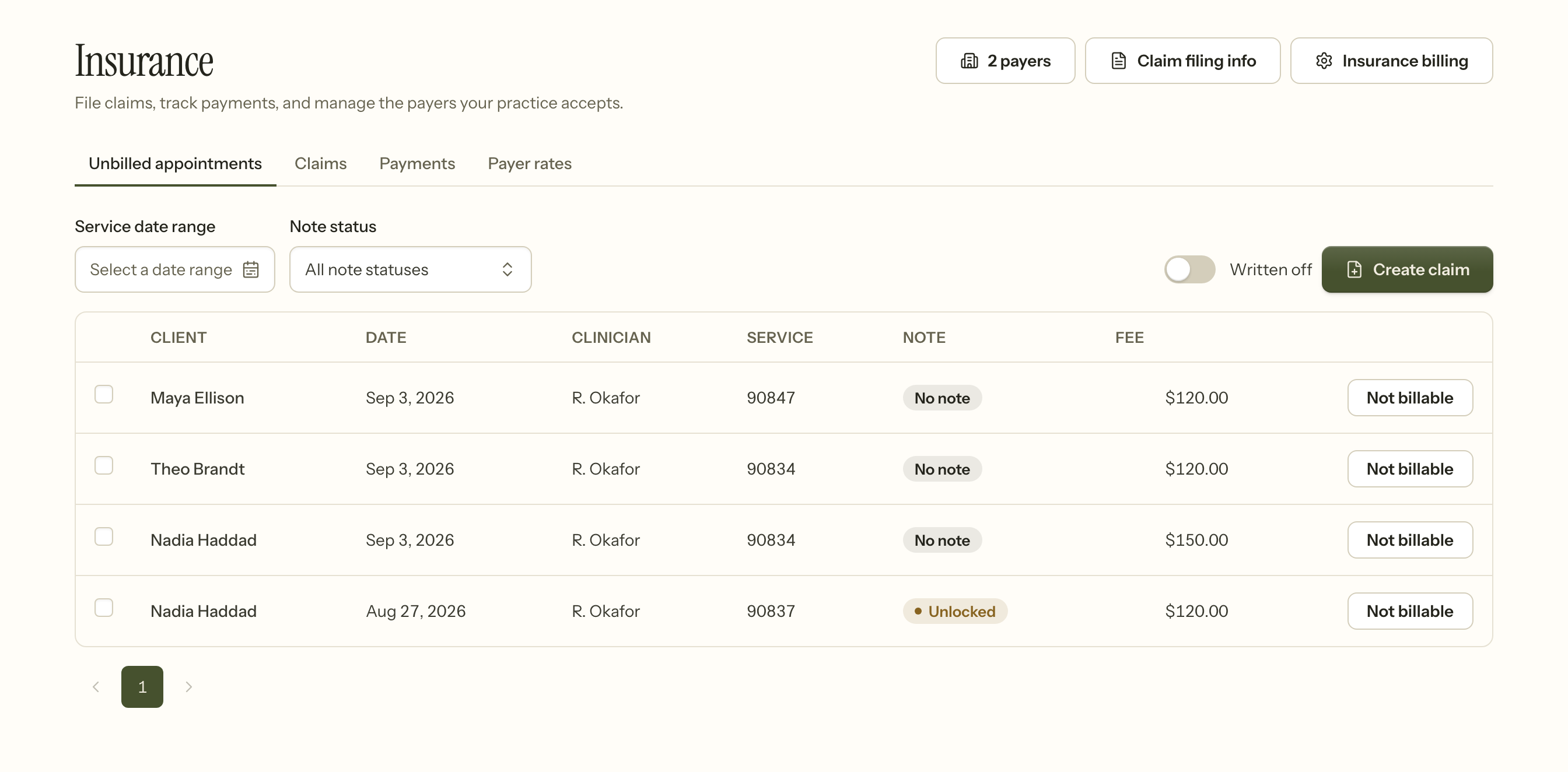Click the Service date range label
The height and width of the screenshot is (772, 1568).
[x=145, y=226]
